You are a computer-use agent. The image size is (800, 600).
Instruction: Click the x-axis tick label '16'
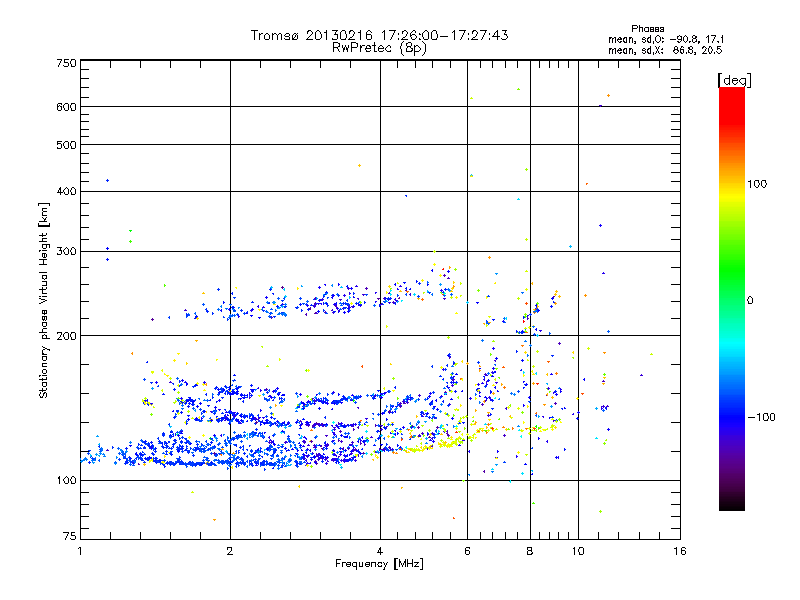pyautogui.click(x=680, y=551)
